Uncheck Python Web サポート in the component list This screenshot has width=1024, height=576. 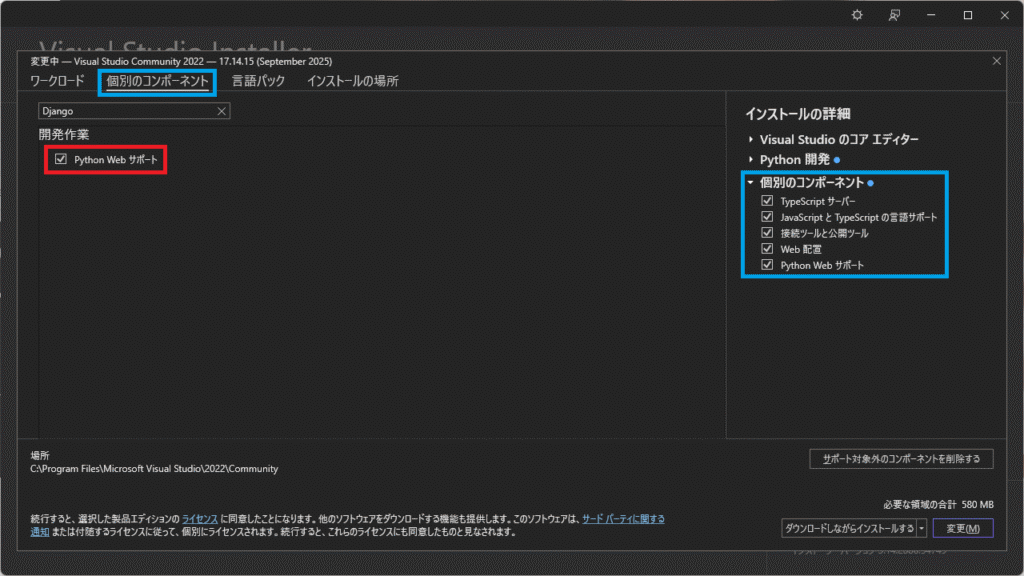tap(61, 159)
